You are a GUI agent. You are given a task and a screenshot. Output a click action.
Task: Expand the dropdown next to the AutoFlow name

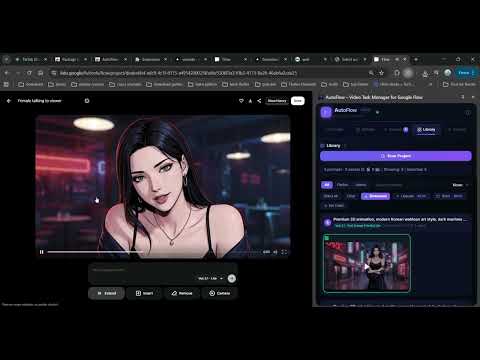coord(377,112)
